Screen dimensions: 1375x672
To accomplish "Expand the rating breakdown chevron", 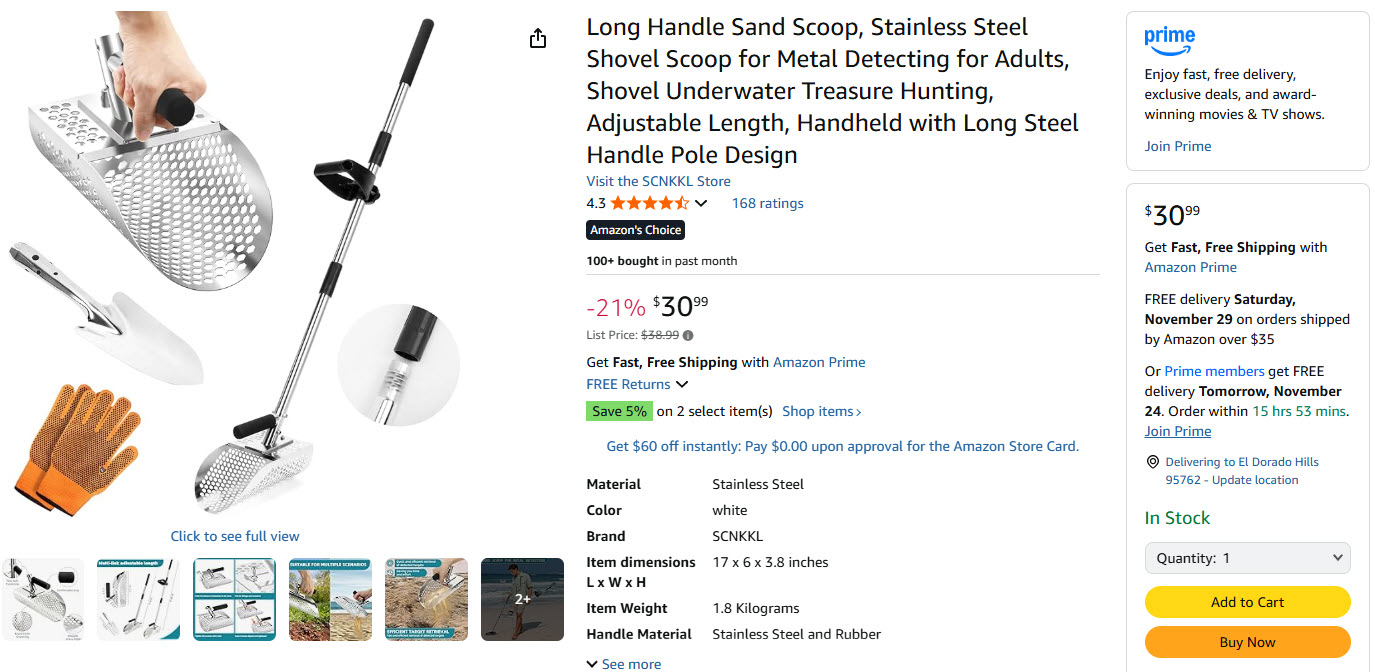I will coord(701,204).
